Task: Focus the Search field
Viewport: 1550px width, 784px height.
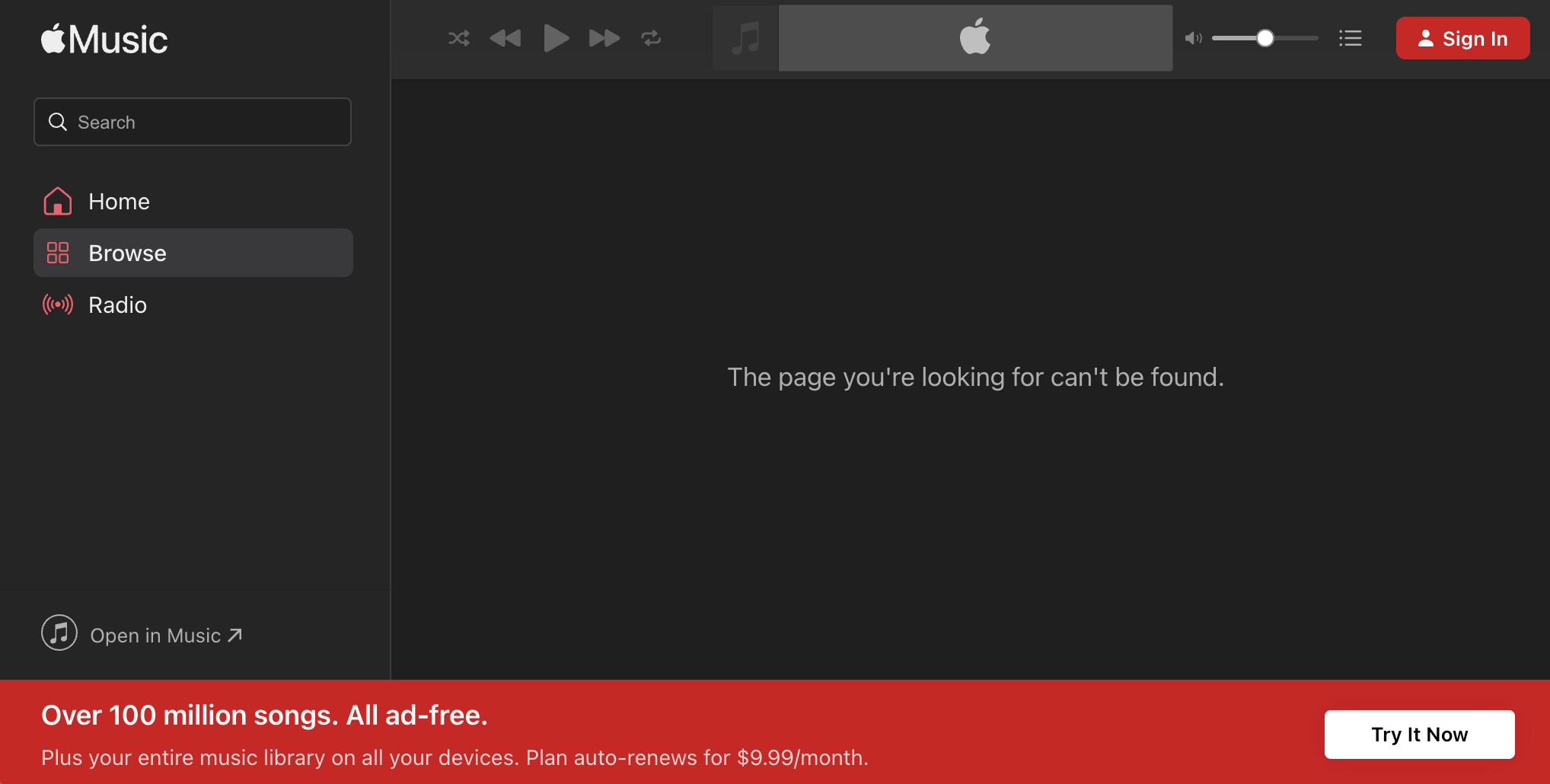Action: click(193, 122)
